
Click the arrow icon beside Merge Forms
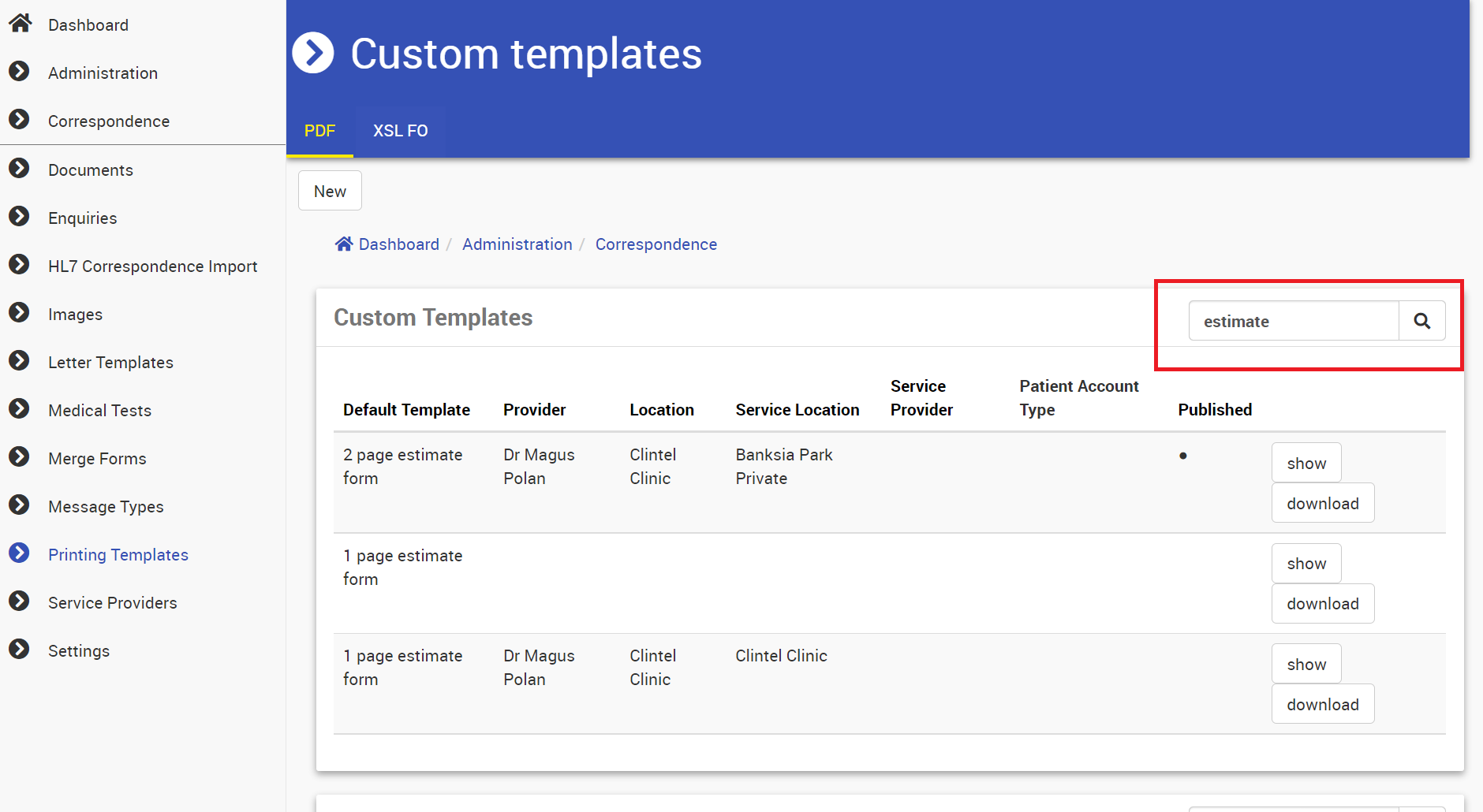tap(19, 456)
